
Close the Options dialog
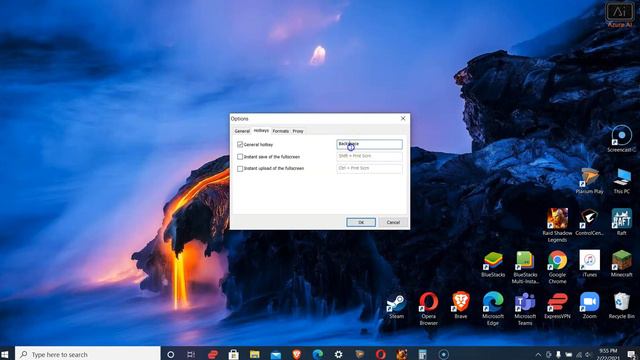(403, 118)
